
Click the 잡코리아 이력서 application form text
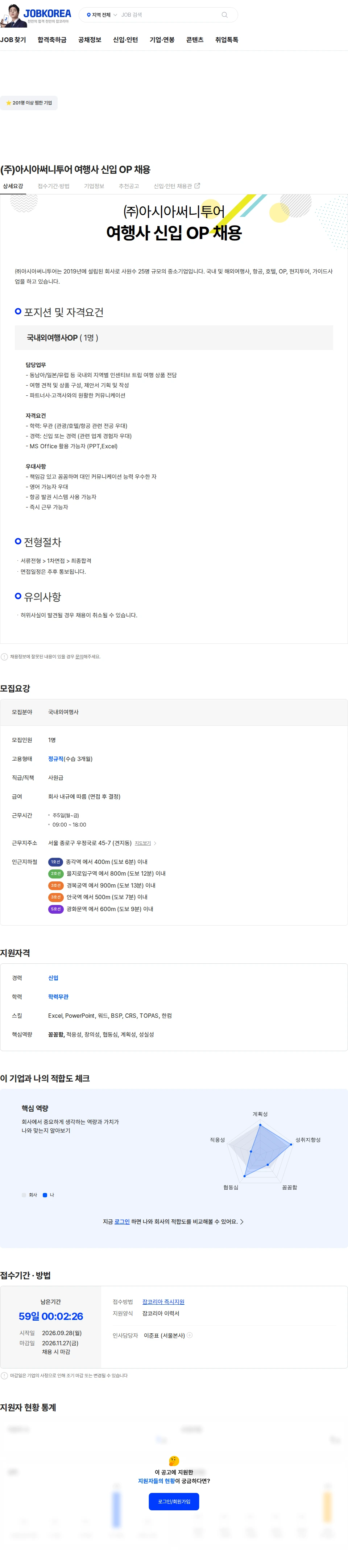click(161, 1314)
